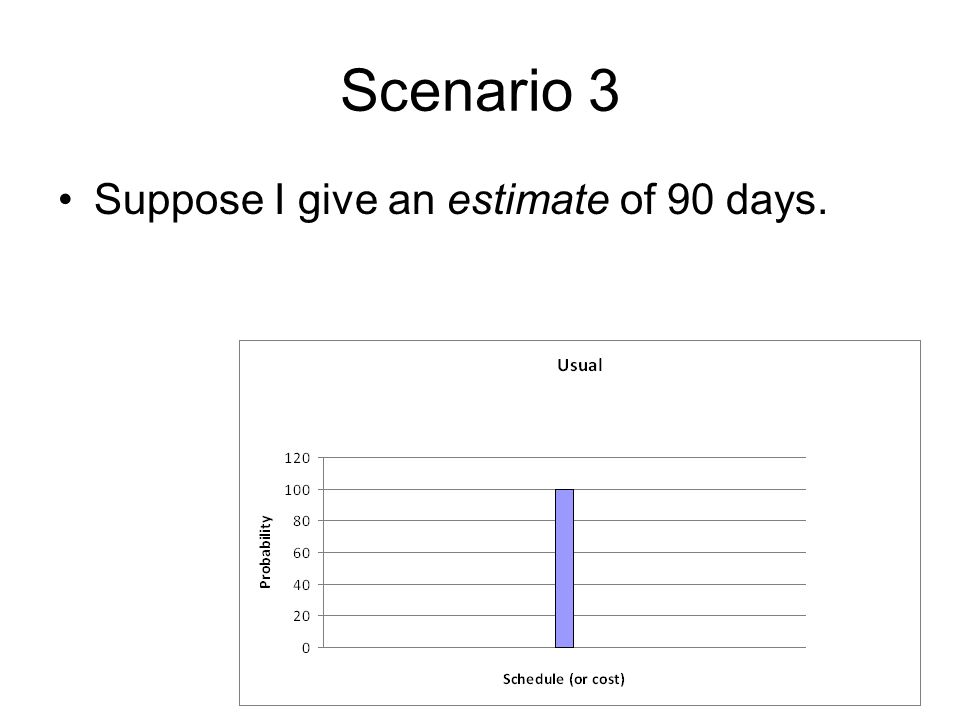Click the gridline at value 120
The height and width of the screenshot is (720, 960).
[x=564, y=457]
